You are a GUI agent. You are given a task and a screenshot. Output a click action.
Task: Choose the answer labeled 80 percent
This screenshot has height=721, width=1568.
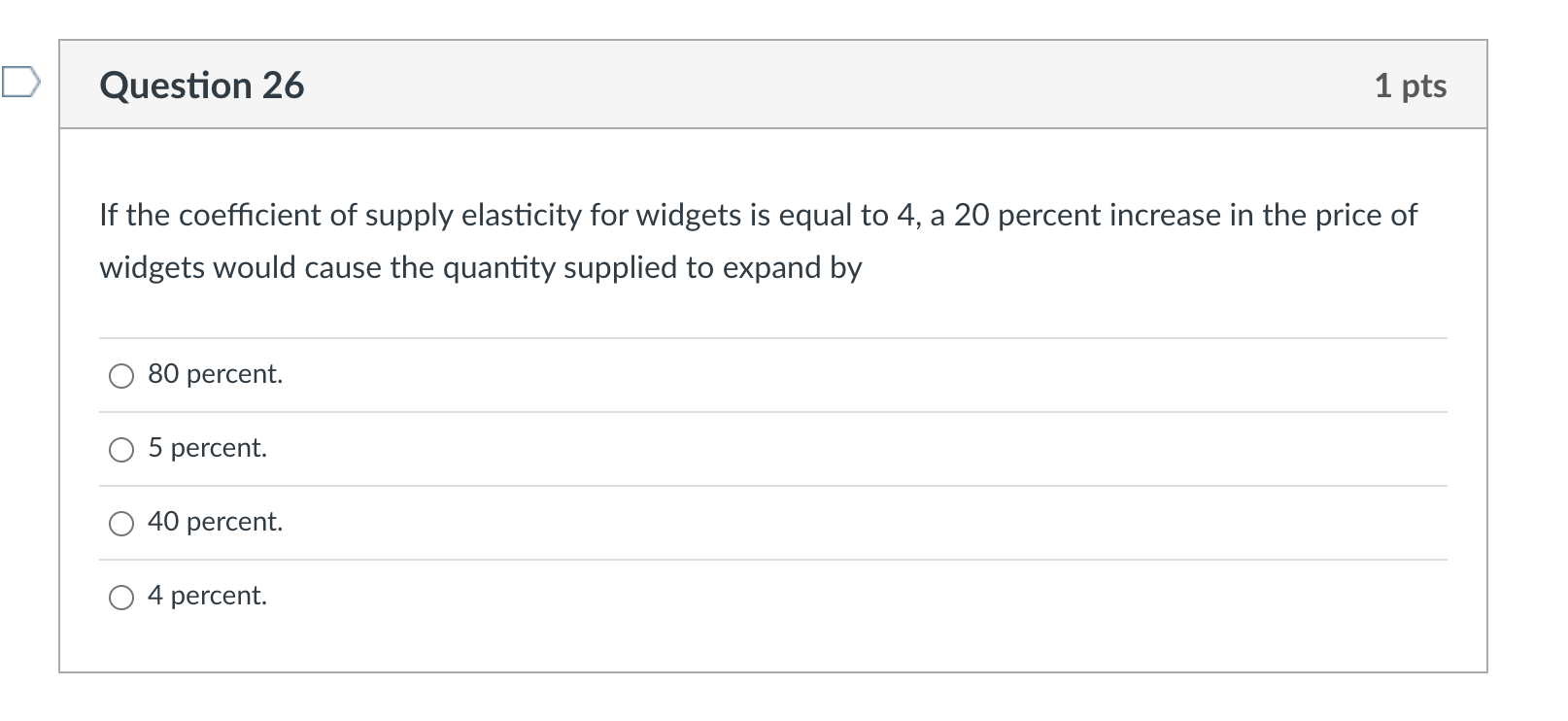pyautogui.click(x=214, y=375)
